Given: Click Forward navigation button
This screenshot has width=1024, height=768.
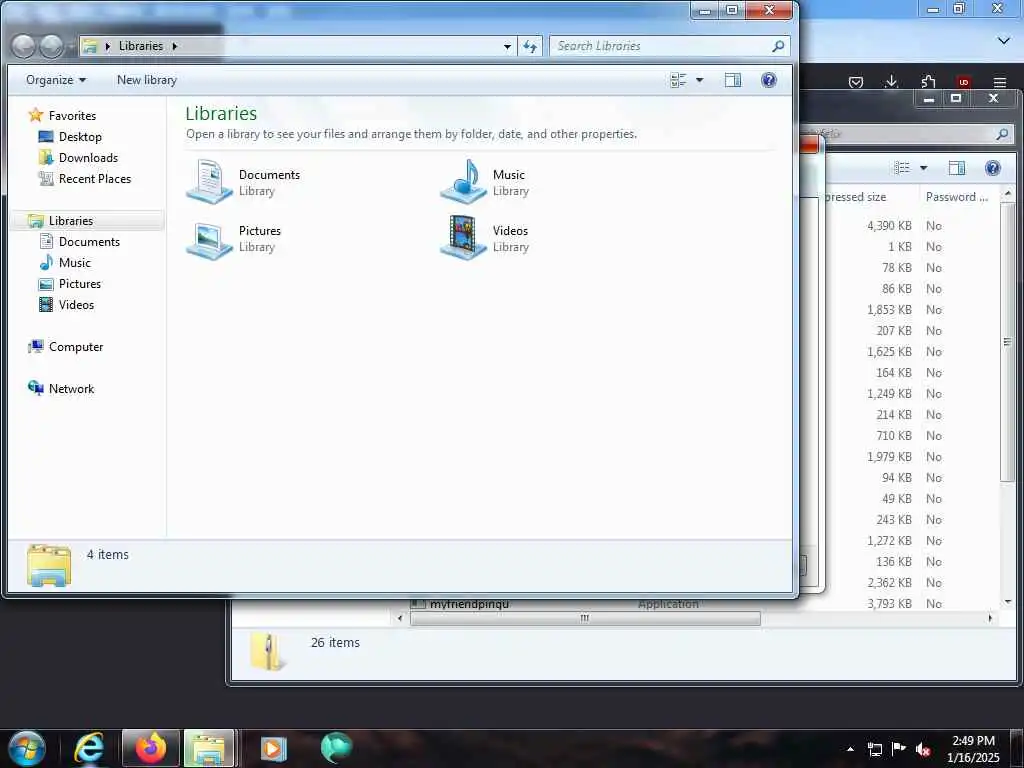Looking at the screenshot, I should (52, 46).
